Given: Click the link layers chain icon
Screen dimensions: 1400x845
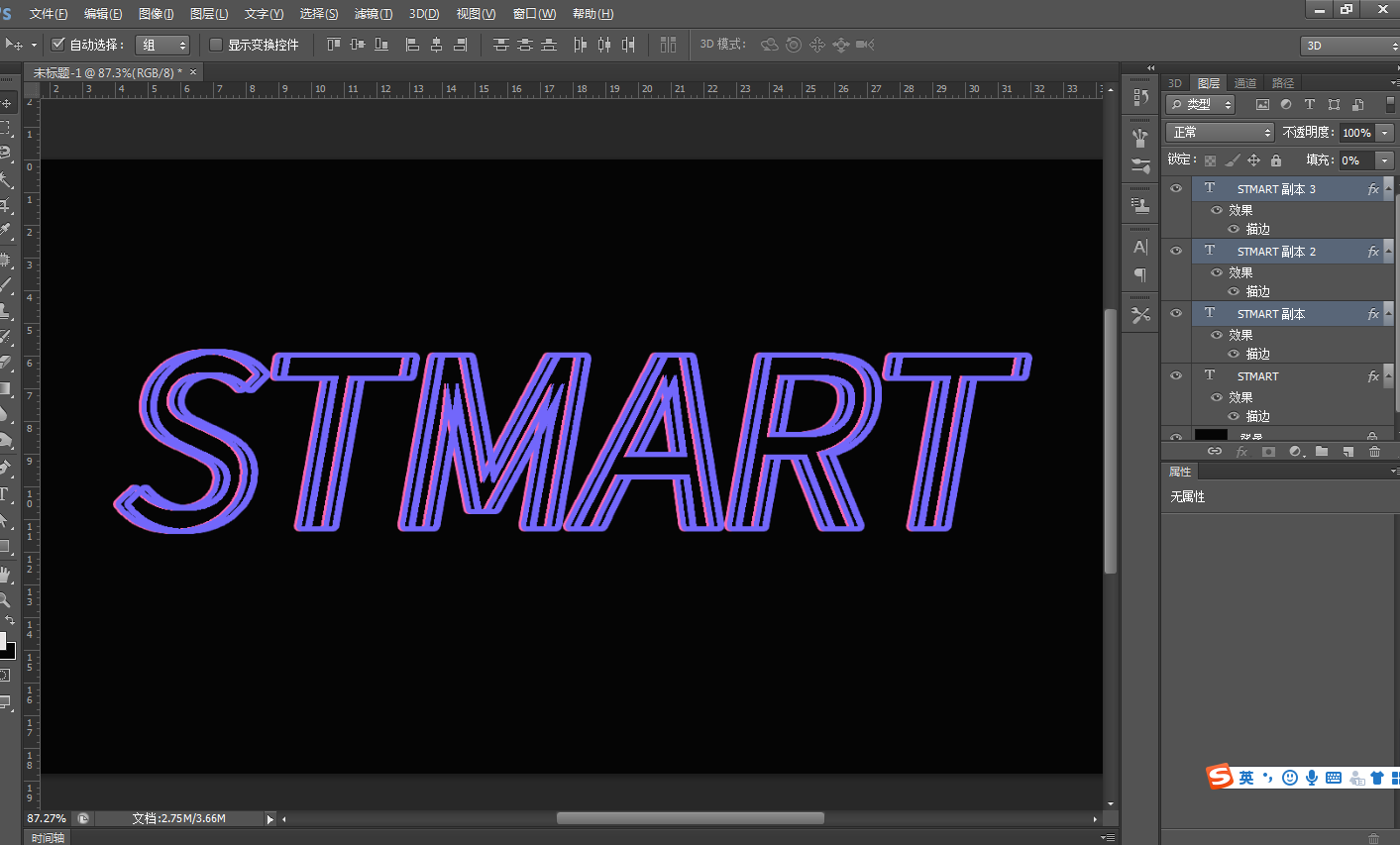Looking at the screenshot, I should 1215,452.
